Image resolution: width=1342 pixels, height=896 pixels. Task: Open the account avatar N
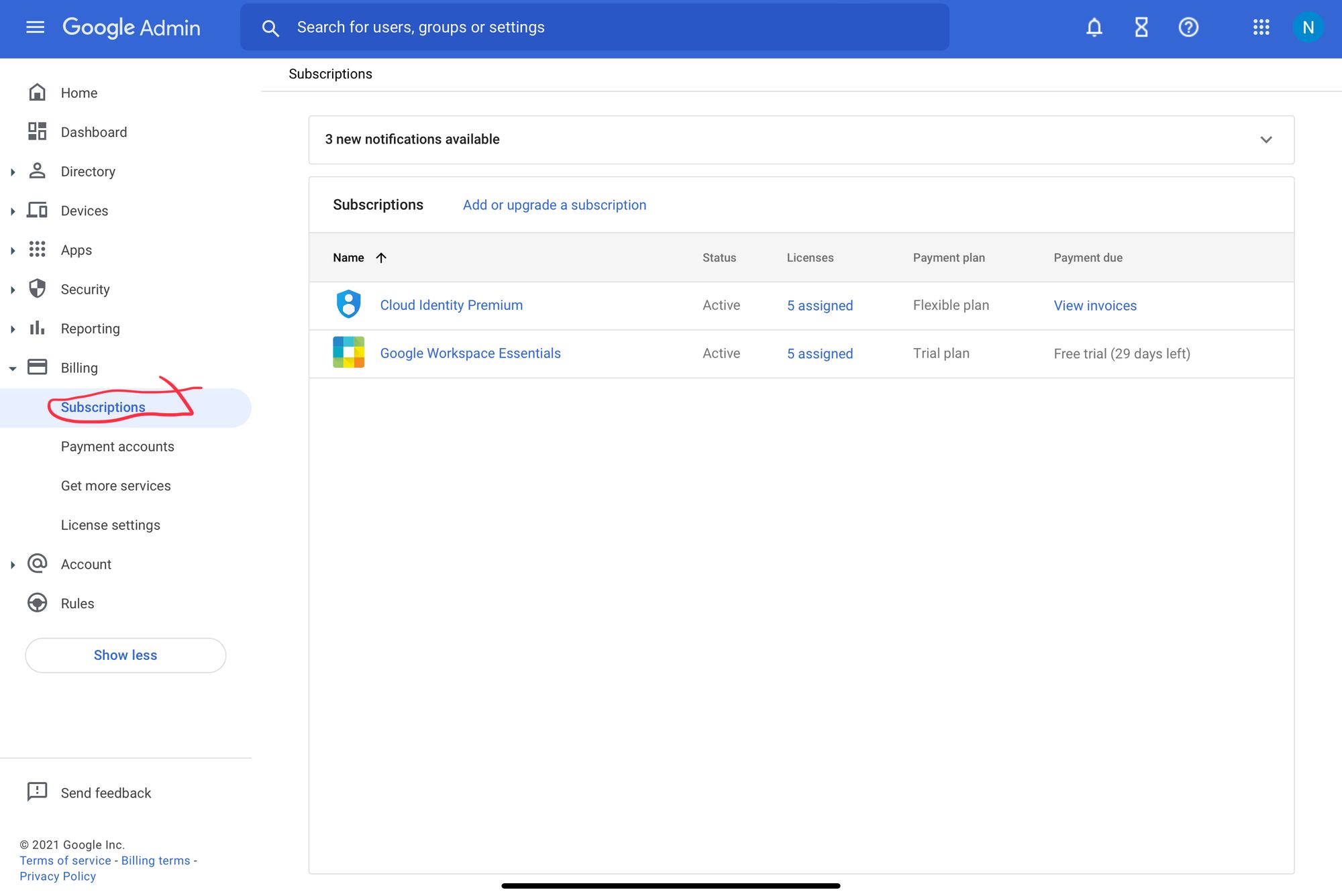(1308, 27)
